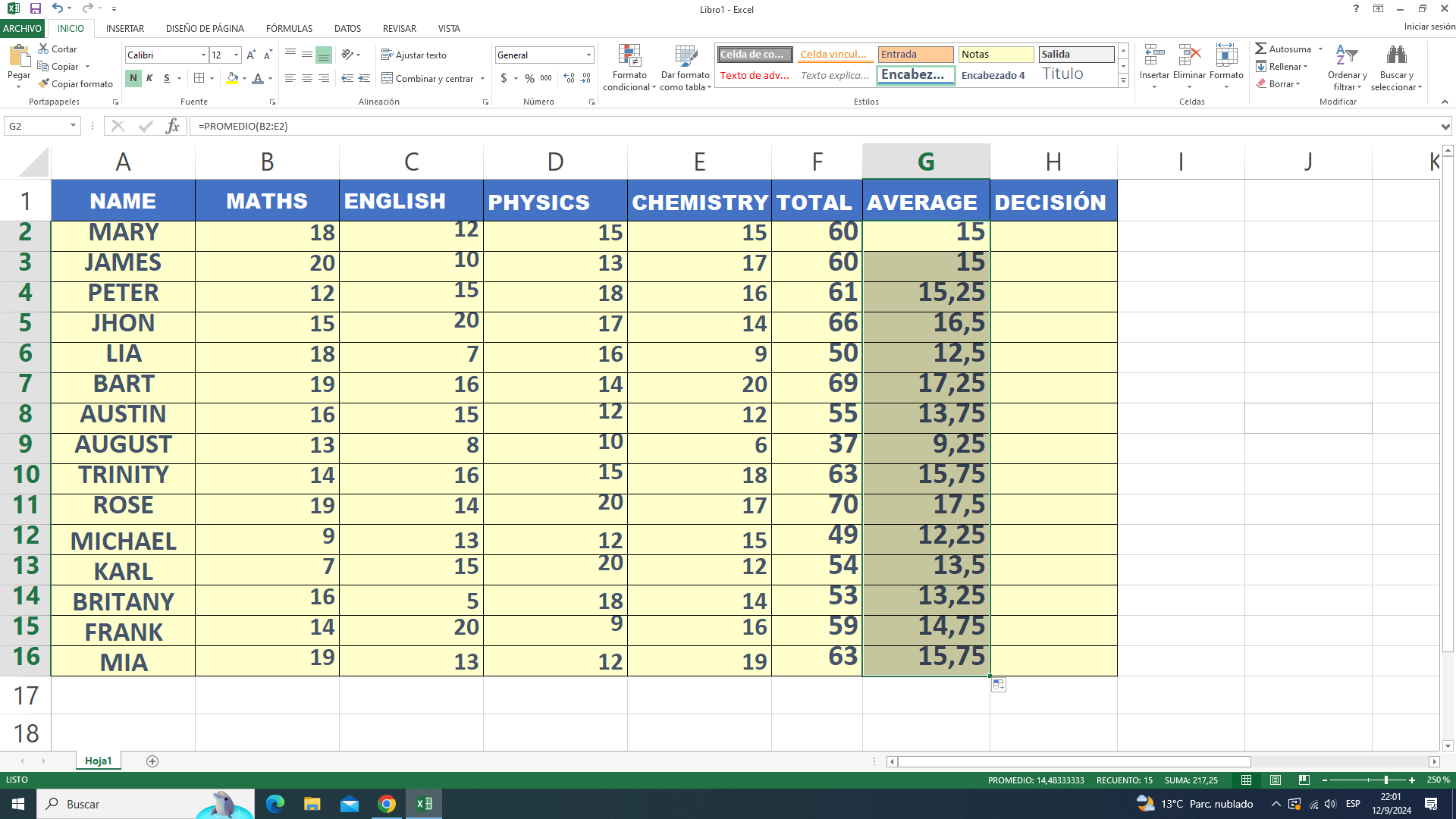Open the Name Box dropdown arrow
1456x819 pixels.
73,126
